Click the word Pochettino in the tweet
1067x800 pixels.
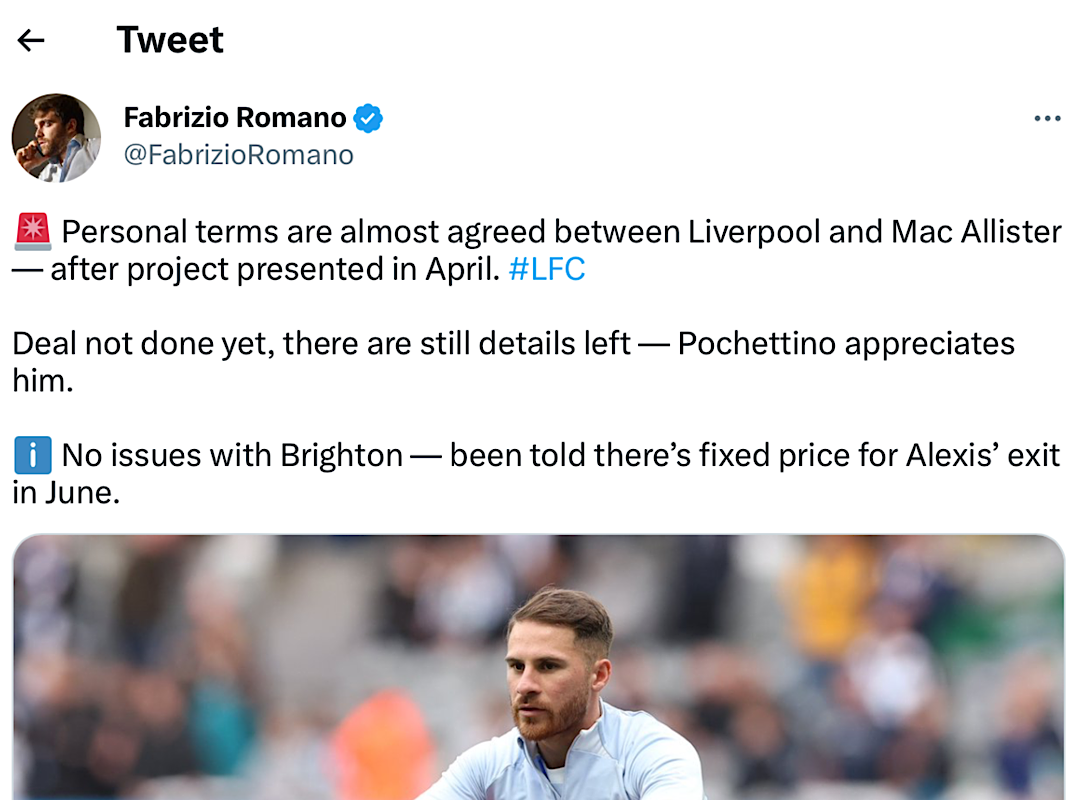[x=757, y=344]
